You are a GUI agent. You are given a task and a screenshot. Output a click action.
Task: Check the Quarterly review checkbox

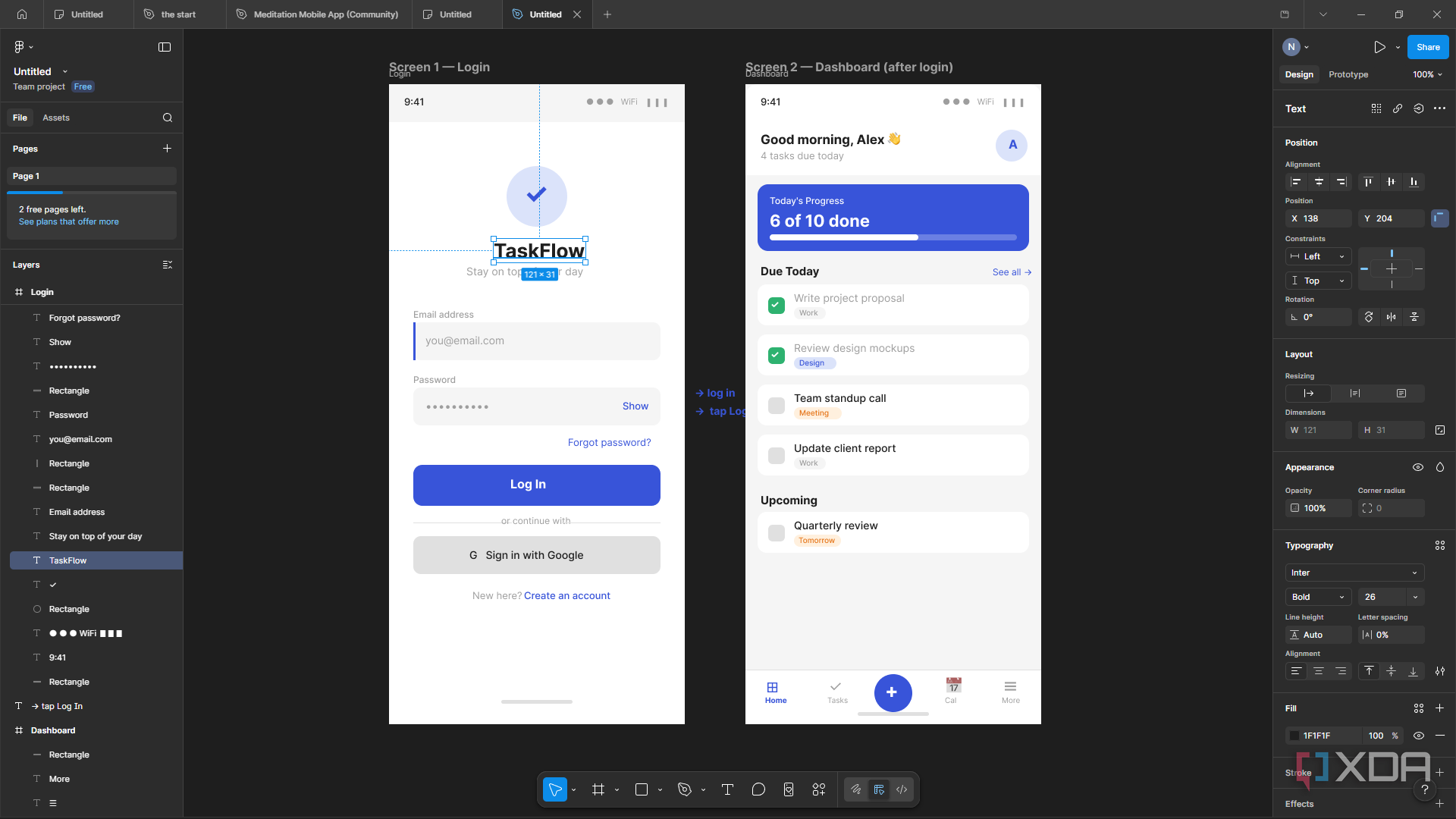tap(777, 533)
